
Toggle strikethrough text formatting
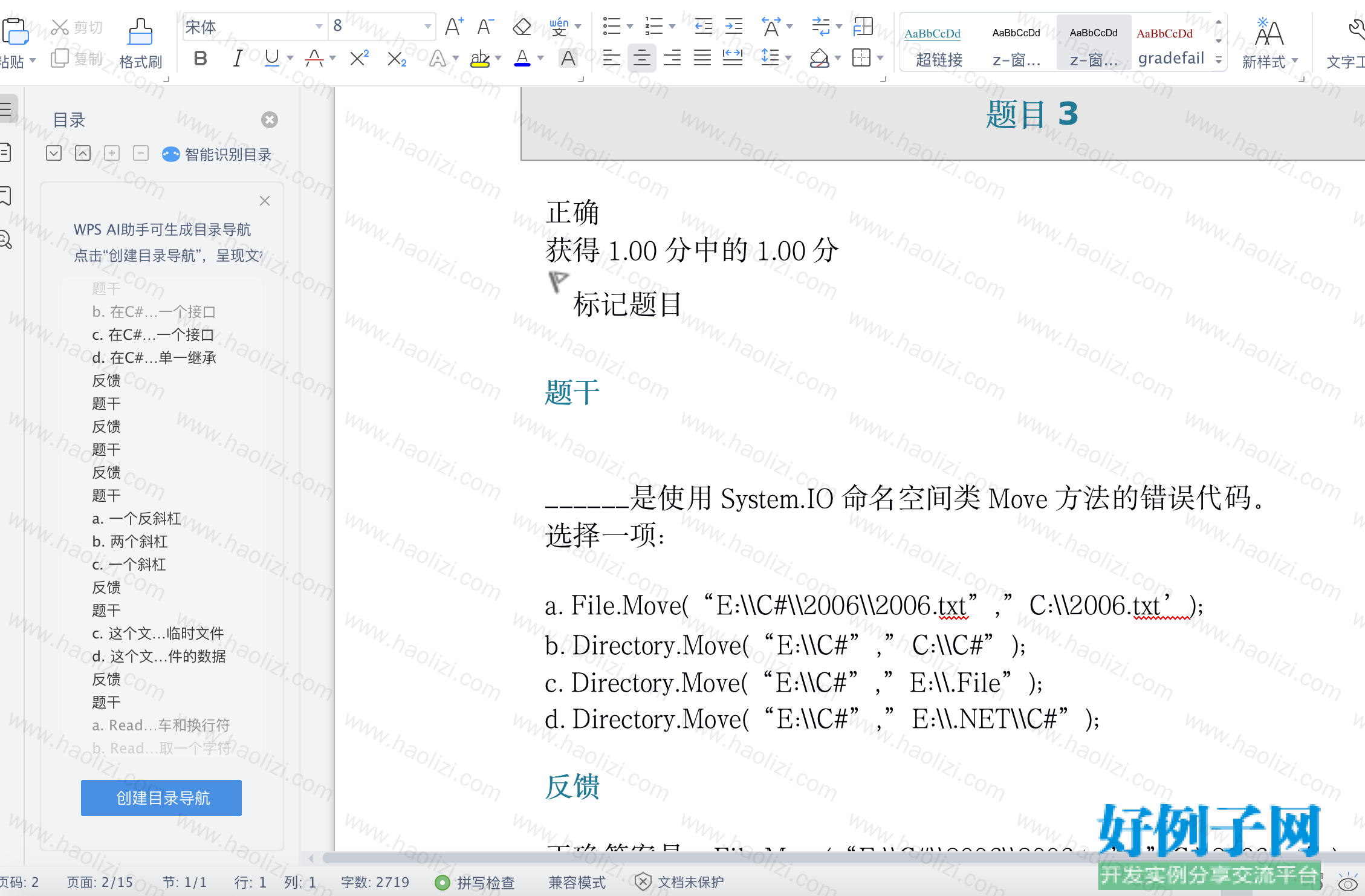click(x=314, y=59)
